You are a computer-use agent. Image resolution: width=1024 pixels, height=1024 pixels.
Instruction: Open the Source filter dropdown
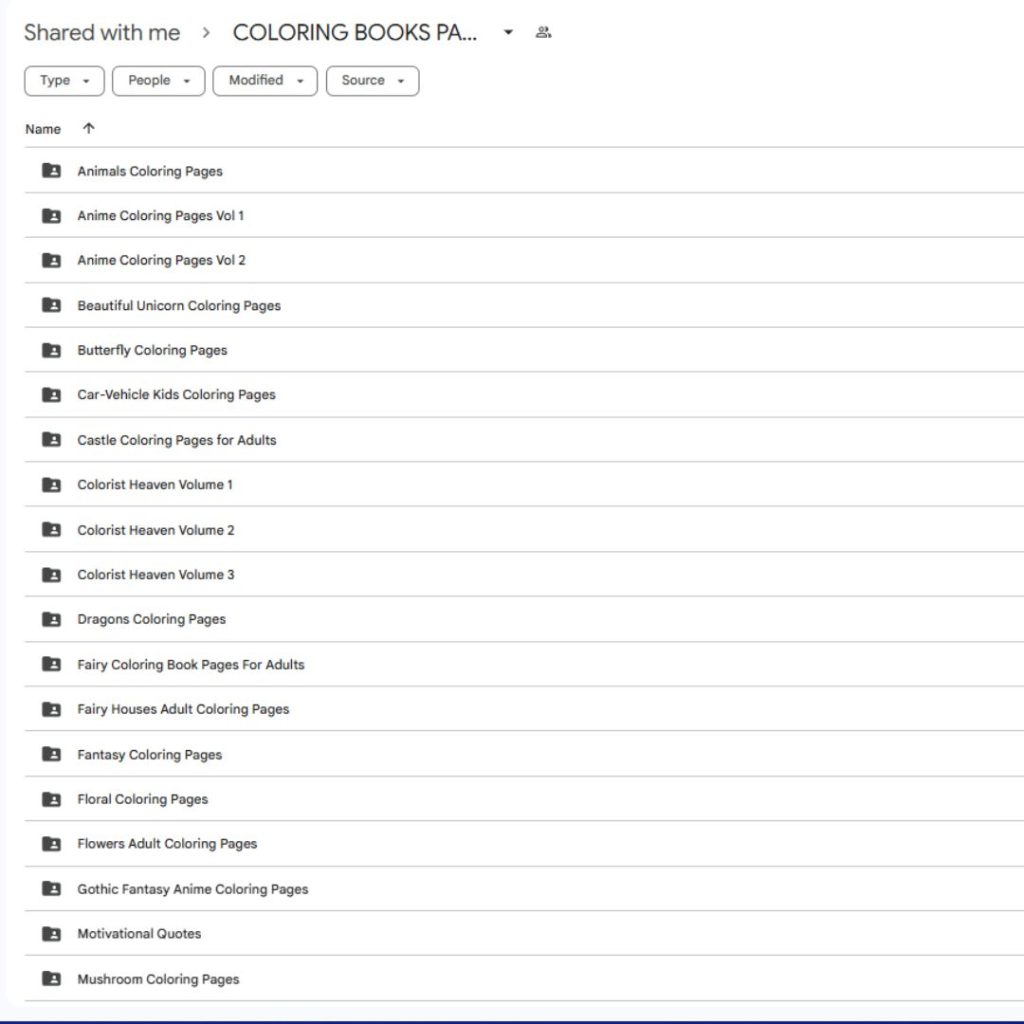click(372, 81)
